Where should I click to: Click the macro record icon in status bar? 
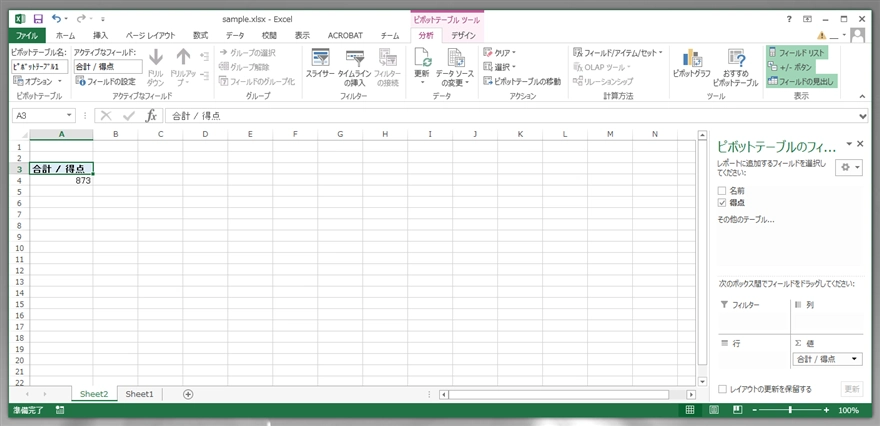pos(60,410)
